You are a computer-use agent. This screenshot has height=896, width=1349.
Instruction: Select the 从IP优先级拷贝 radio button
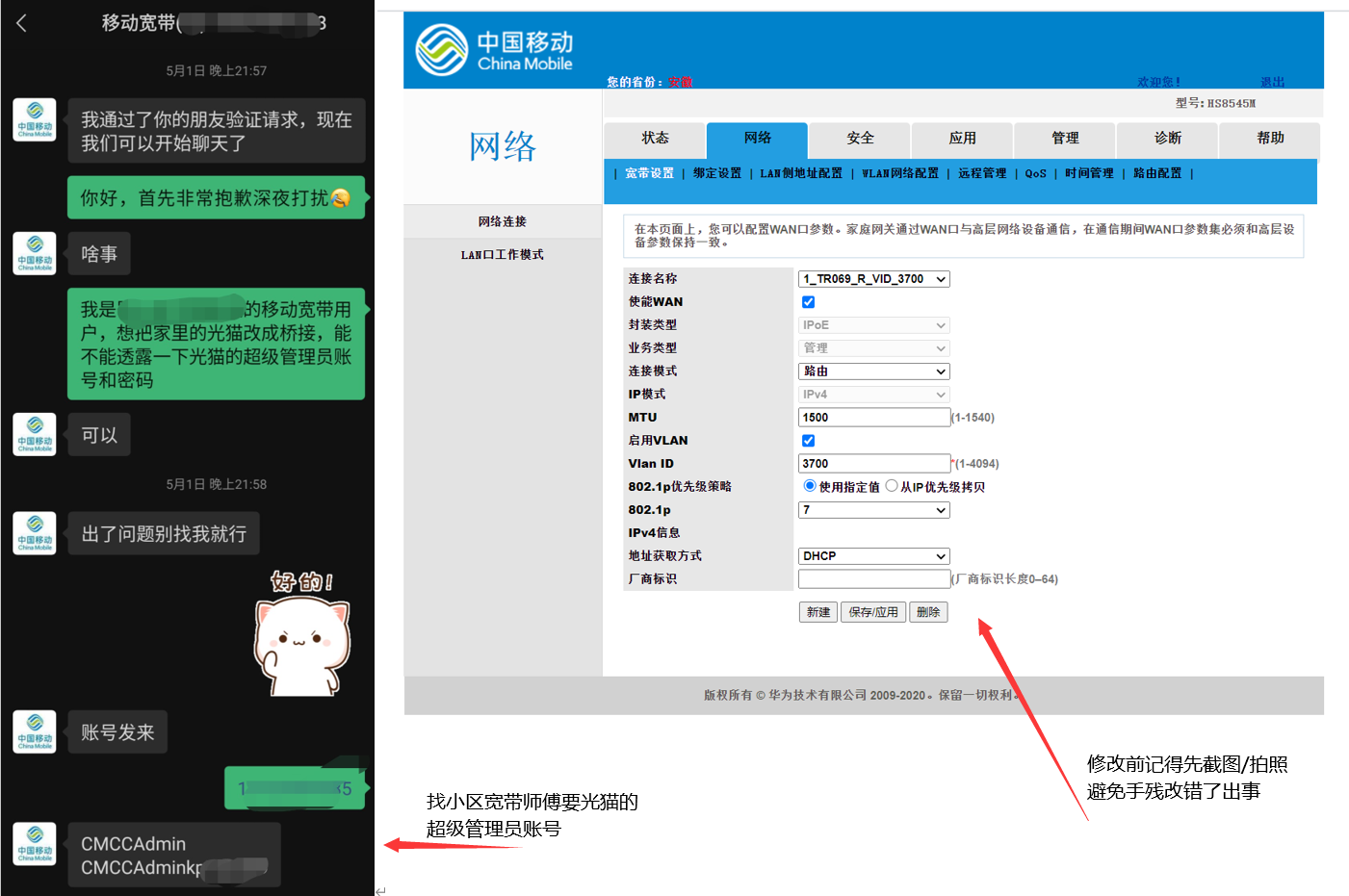pyautogui.click(x=892, y=486)
